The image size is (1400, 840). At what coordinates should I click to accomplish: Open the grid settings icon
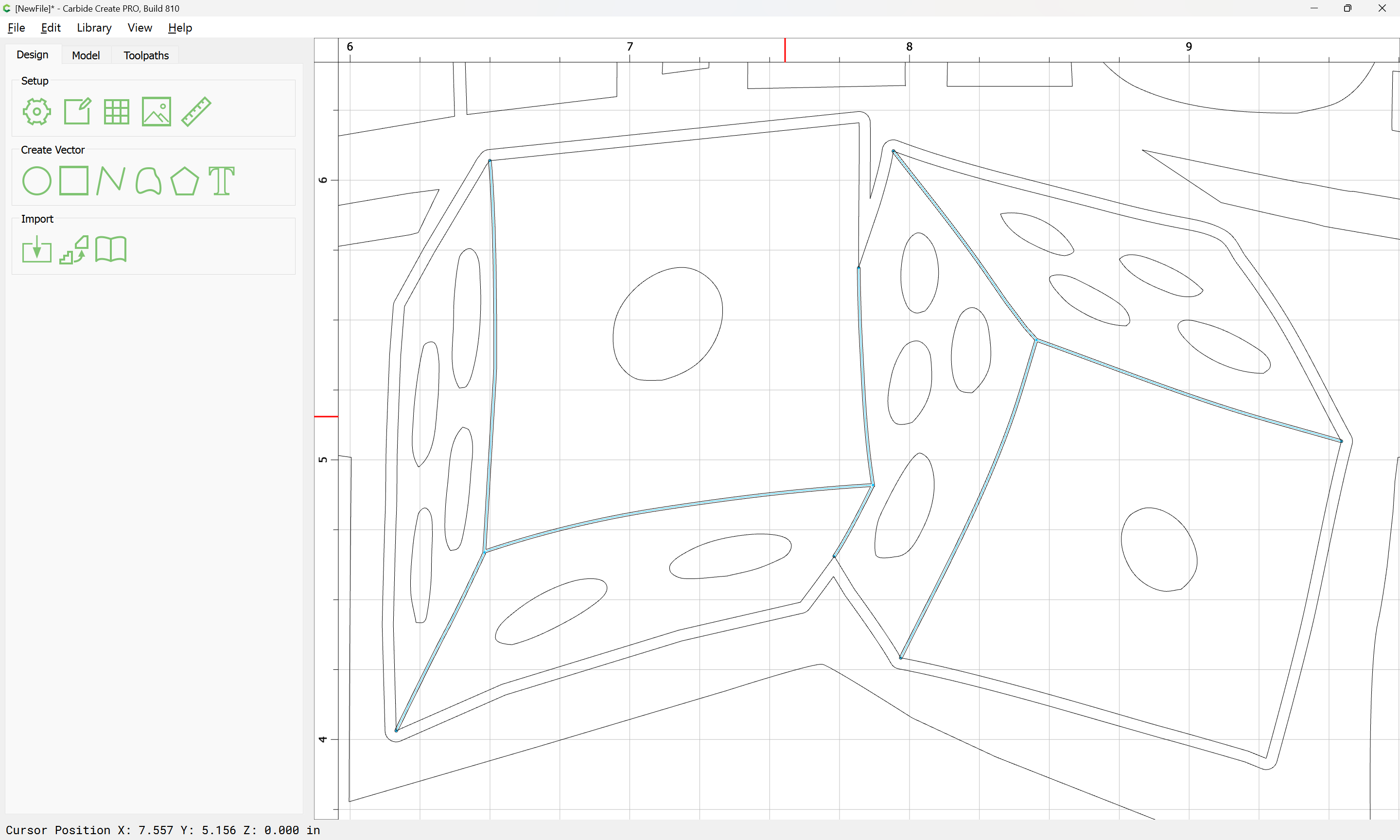click(x=117, y=111)
